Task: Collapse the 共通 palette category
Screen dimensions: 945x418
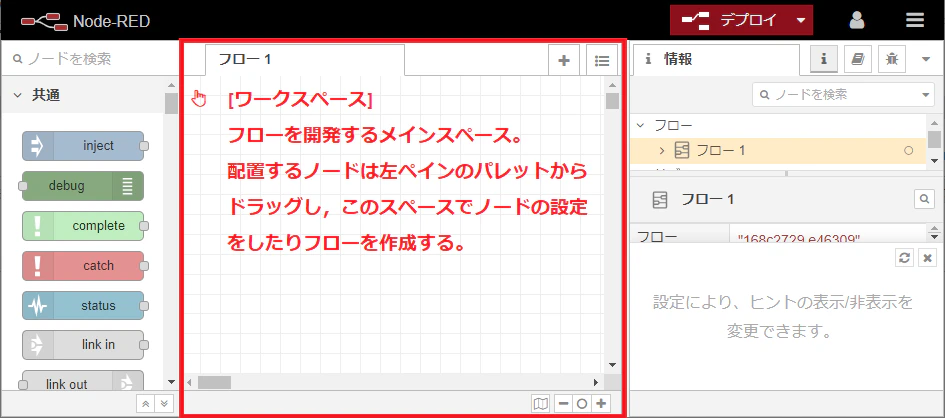Action: point(83,95)
